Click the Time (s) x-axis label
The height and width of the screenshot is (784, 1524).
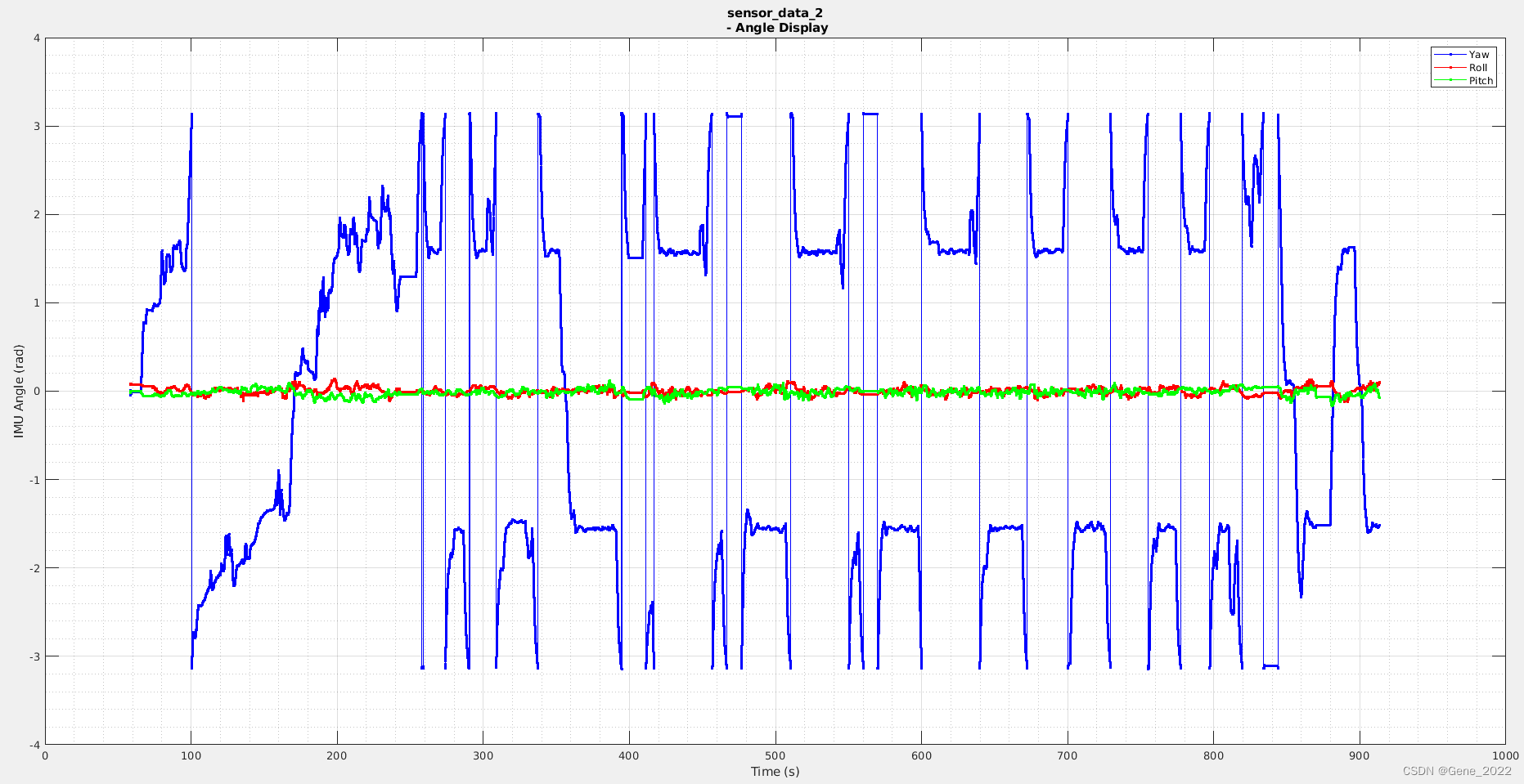click(x=775, y=772)
